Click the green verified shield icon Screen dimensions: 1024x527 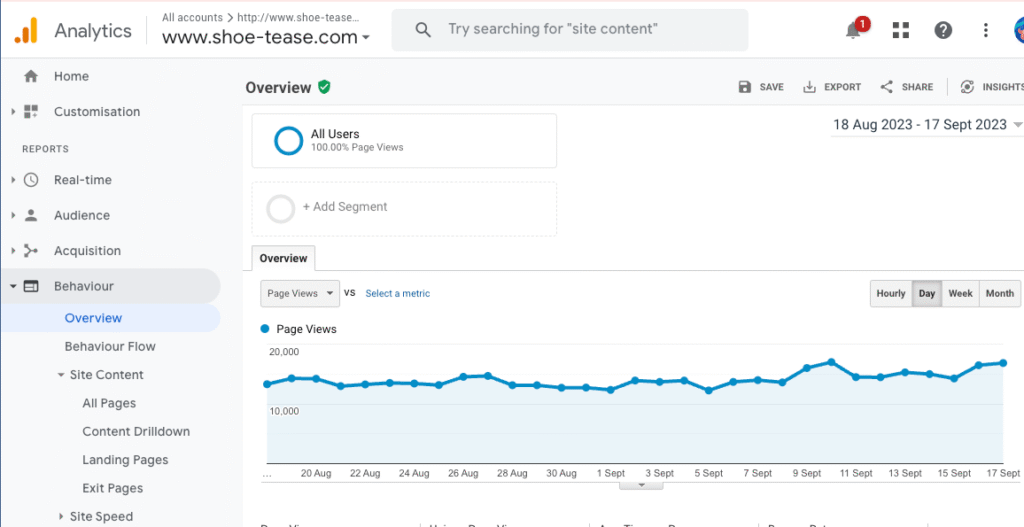click(324, 87)
